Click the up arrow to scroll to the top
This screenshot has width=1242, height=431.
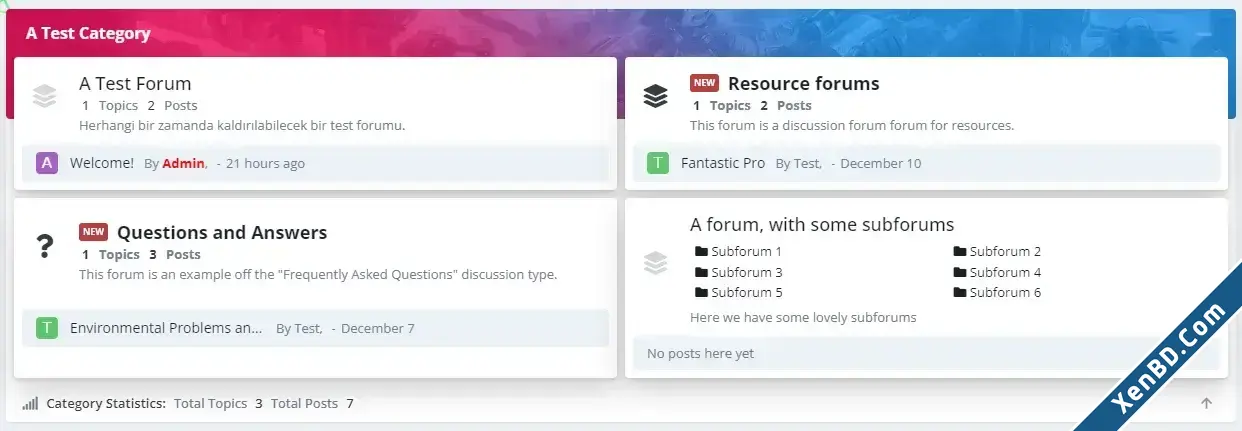point(1206,403)
